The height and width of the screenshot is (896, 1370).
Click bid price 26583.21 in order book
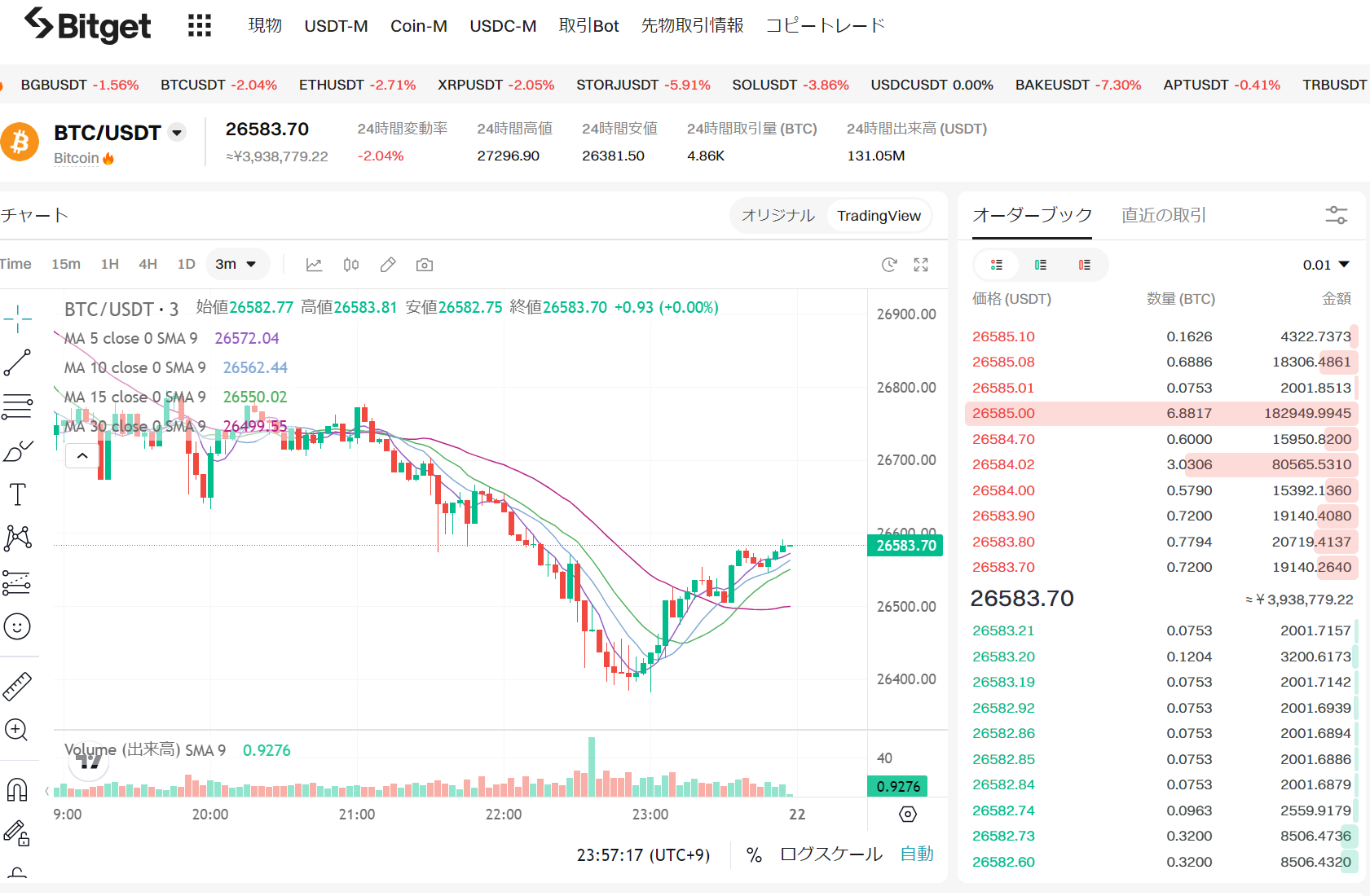point(1003,630)
